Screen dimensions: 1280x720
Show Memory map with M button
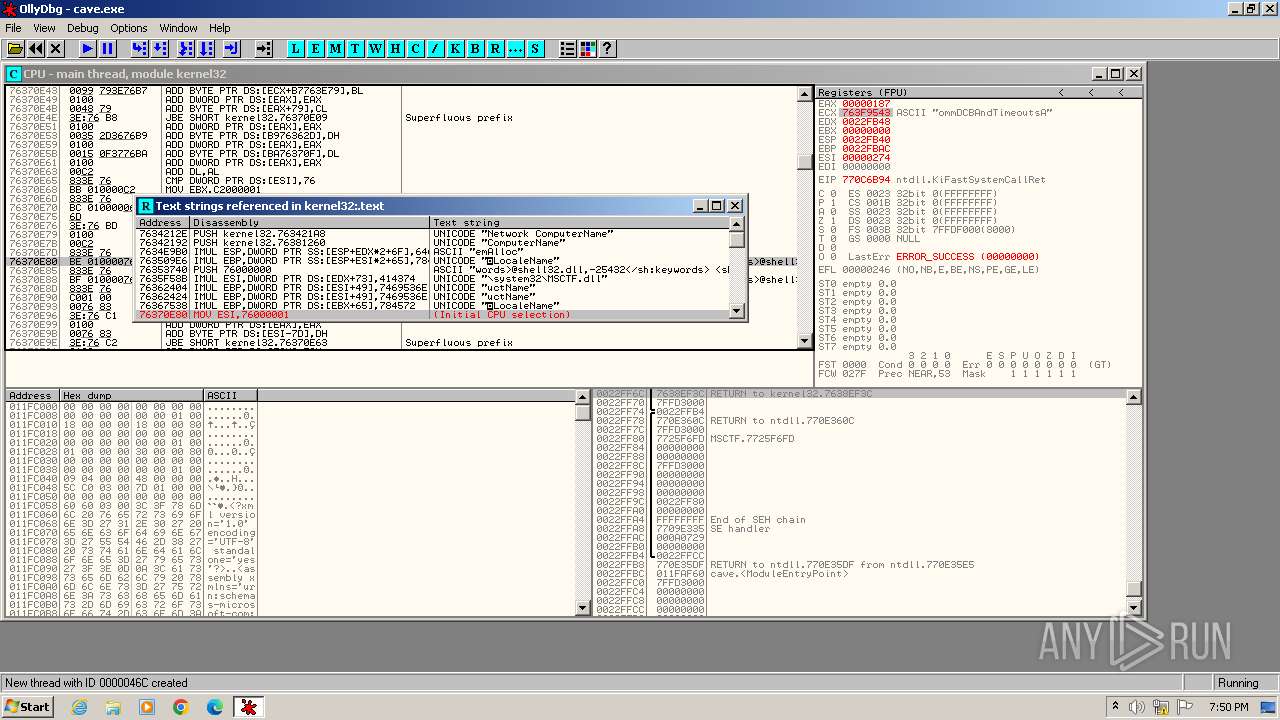(335, 48)
